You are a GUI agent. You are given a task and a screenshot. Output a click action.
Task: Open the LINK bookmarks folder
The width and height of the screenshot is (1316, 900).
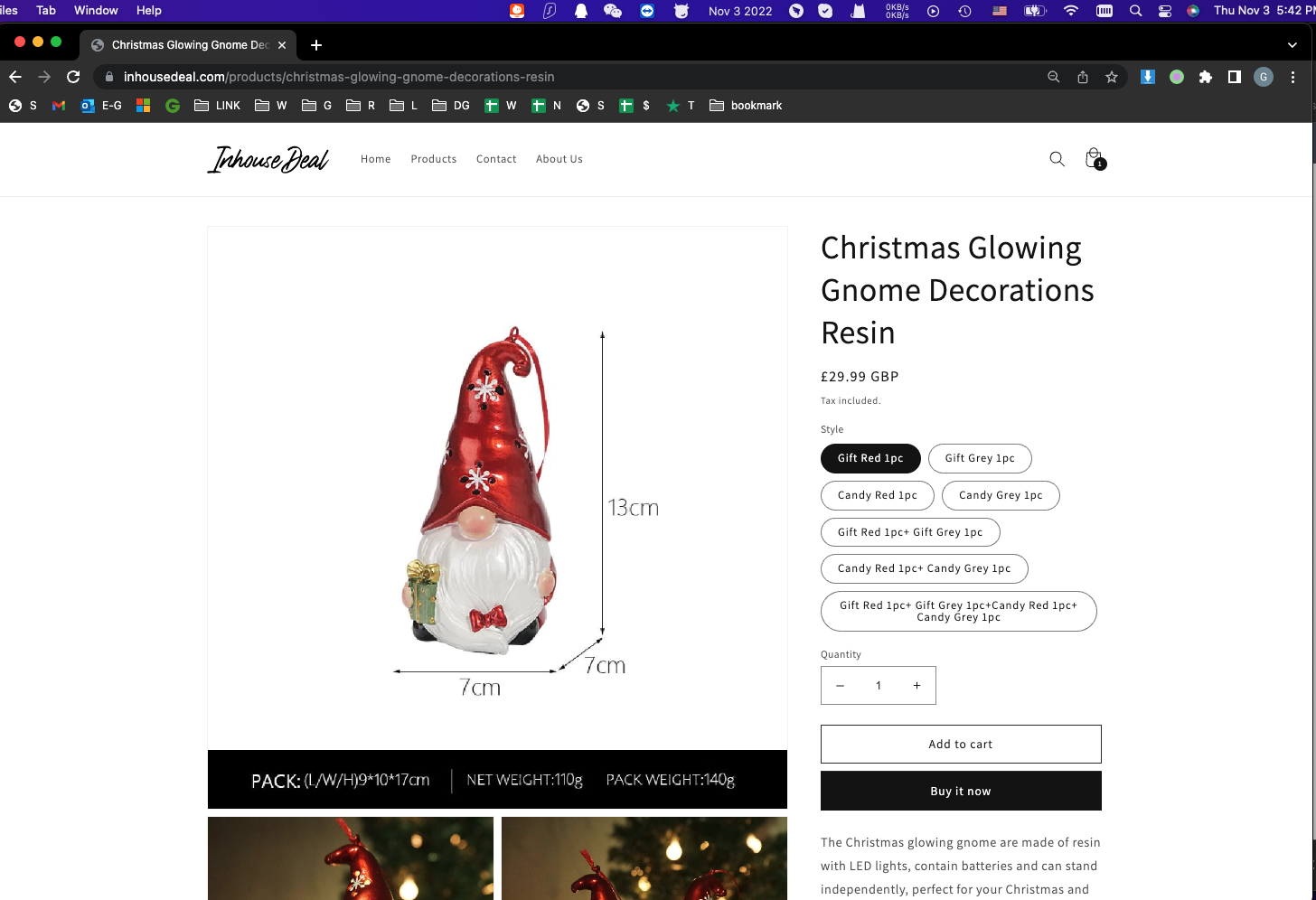tap(217, 106)
